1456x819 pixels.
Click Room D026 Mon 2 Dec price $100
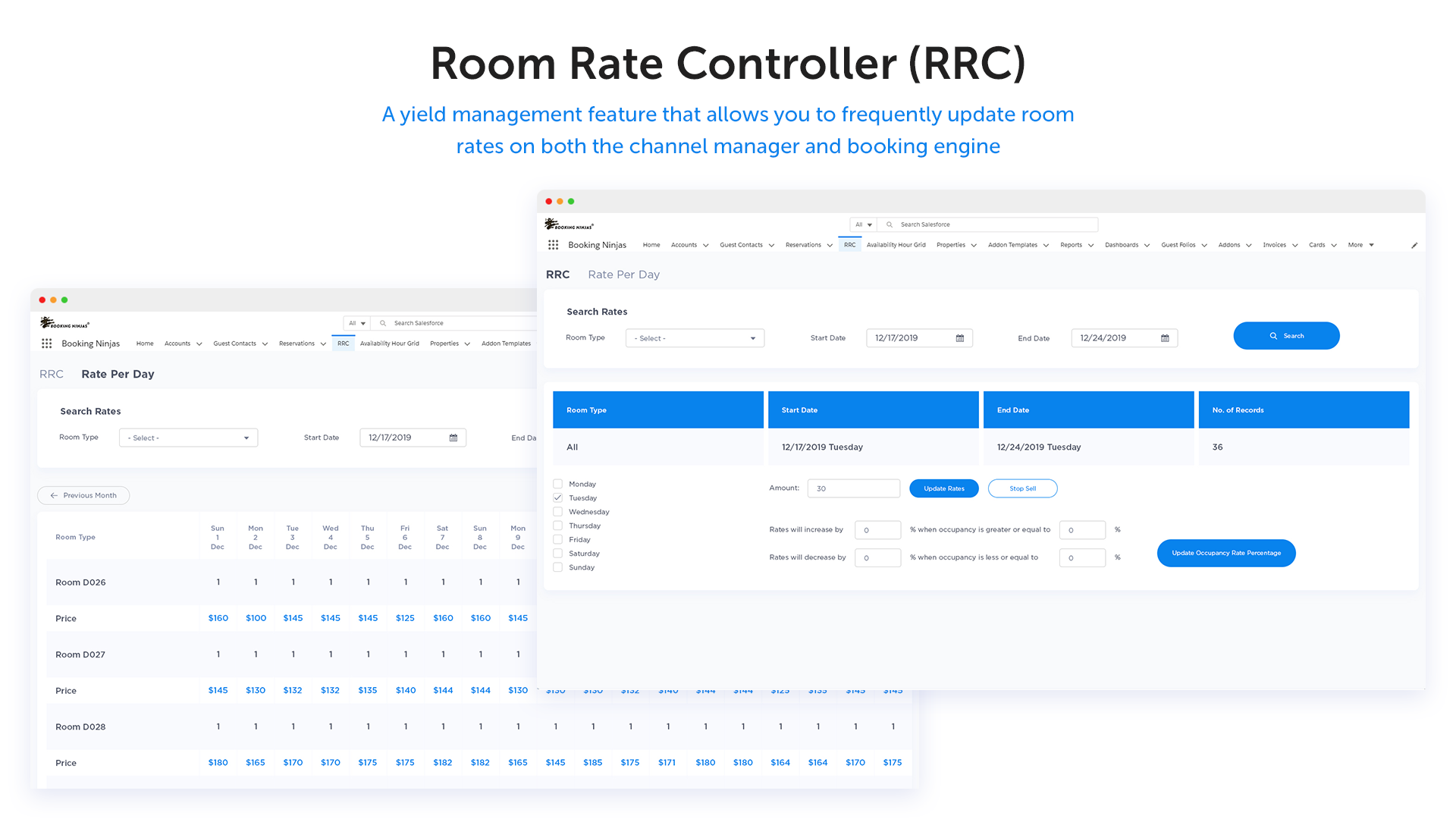click(256, 618)
